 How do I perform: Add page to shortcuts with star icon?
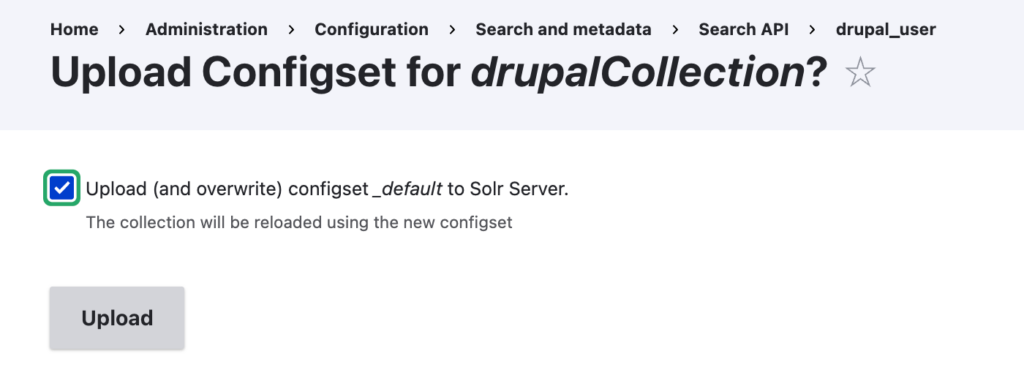[x=859, y=72]
